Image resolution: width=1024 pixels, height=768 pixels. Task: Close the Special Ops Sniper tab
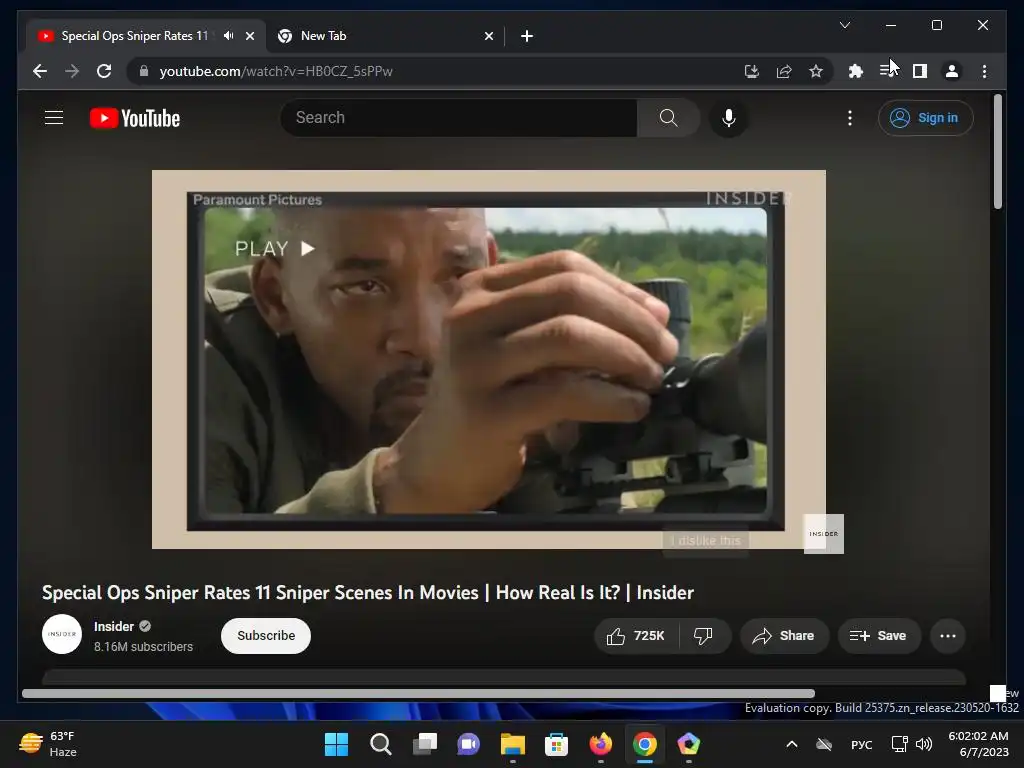[x=250, y=36]
